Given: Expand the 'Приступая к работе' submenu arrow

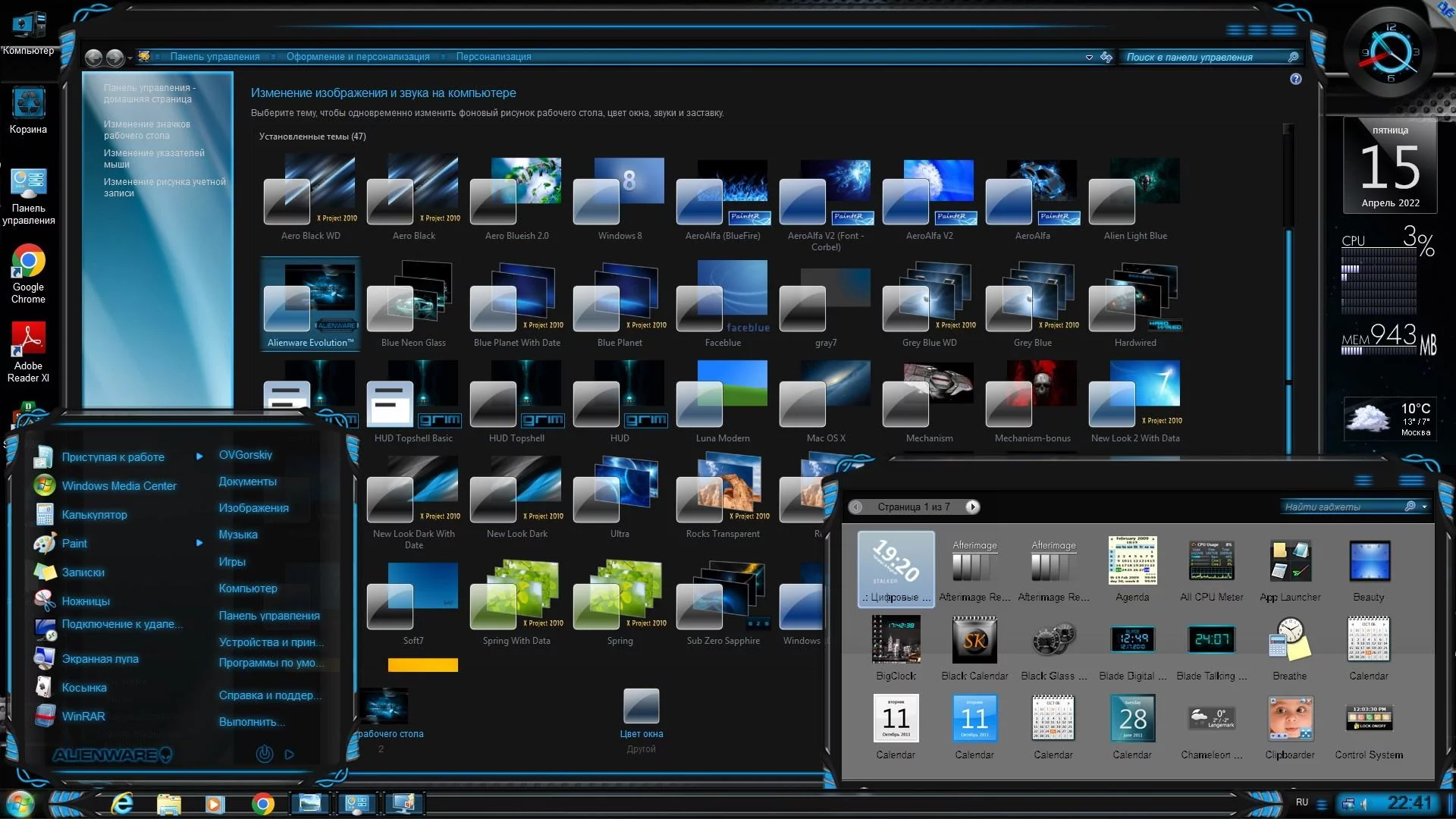Looking at the screenshot, I should point(199,457).
